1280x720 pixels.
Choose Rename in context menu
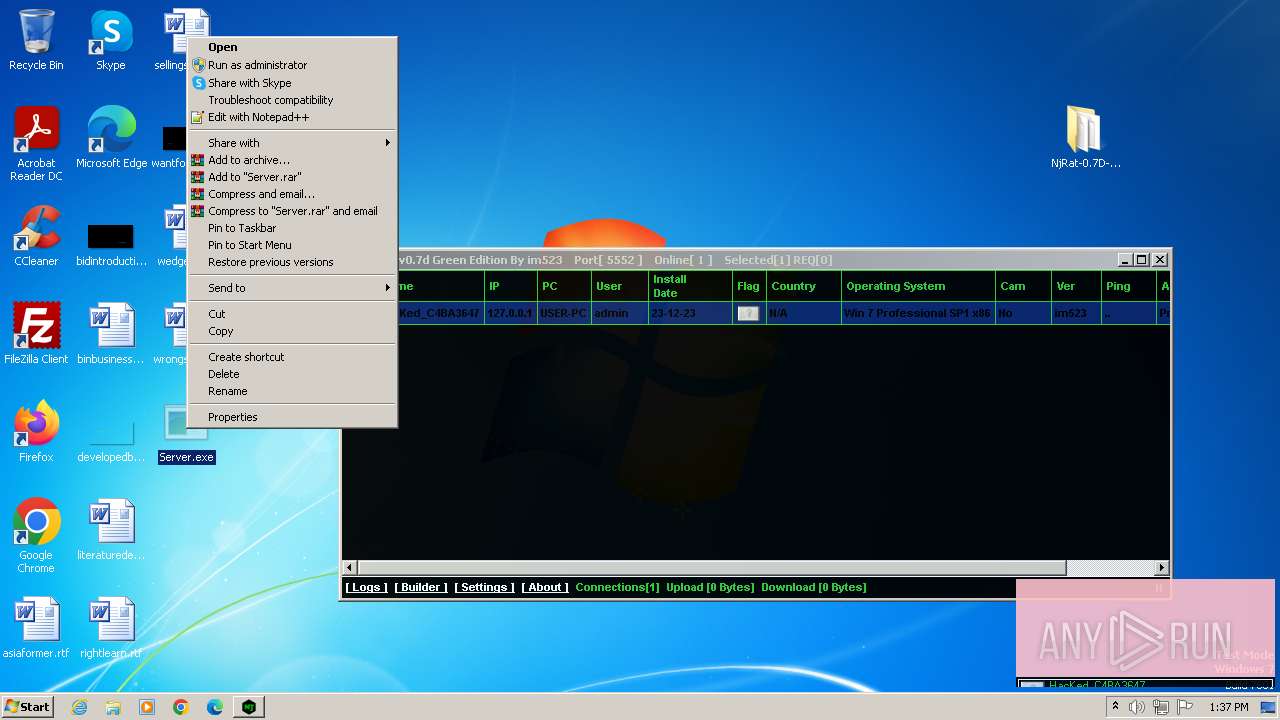coord(293,391)
